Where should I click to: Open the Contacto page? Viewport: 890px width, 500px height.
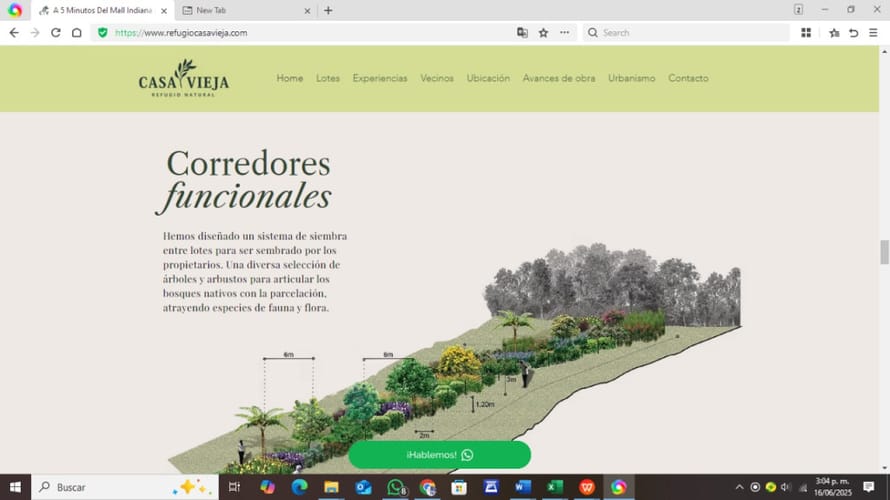pos(688,78)
